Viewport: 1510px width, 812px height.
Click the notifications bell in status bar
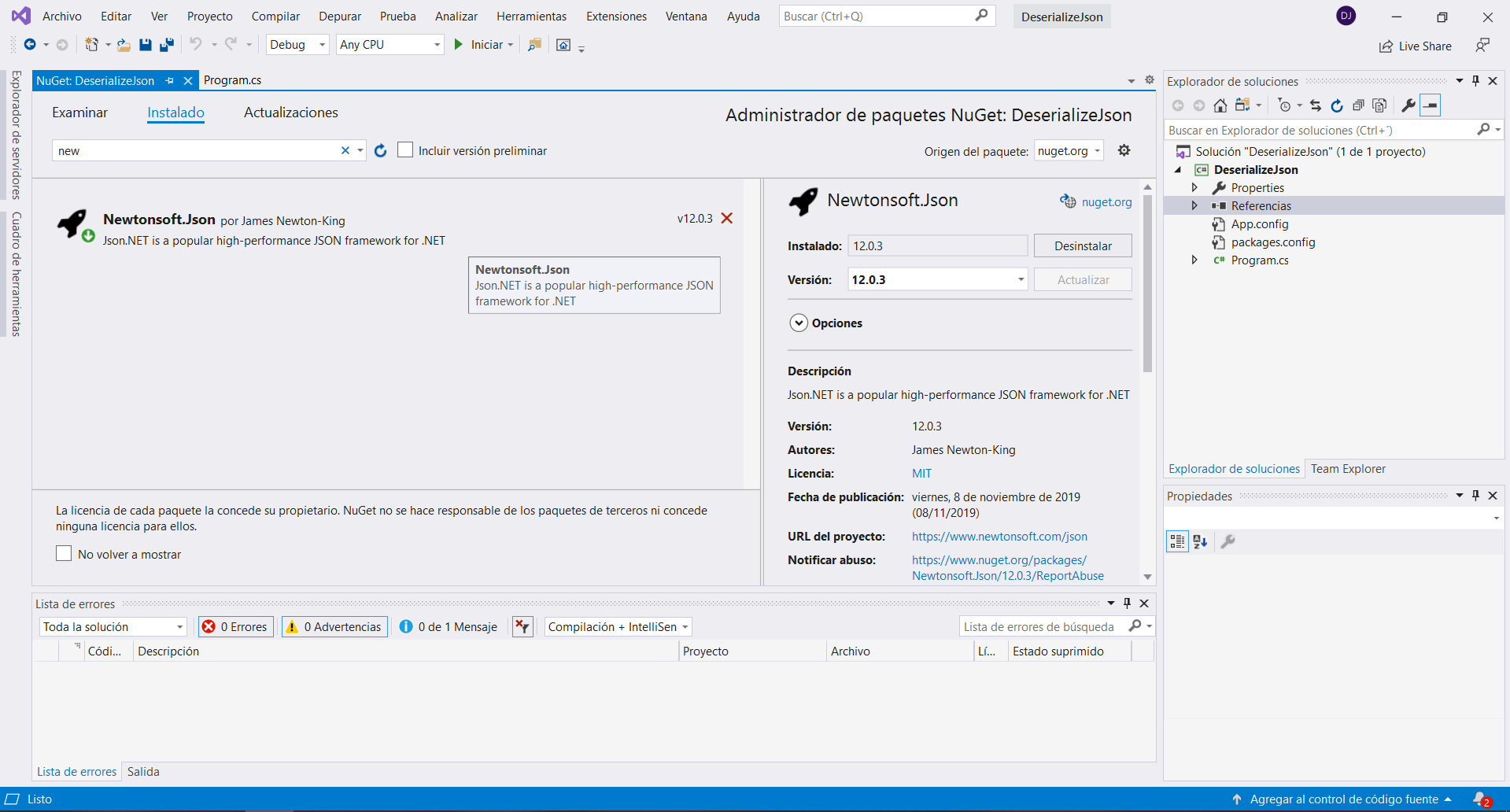pyautogui.click(x=1480, y=799)
